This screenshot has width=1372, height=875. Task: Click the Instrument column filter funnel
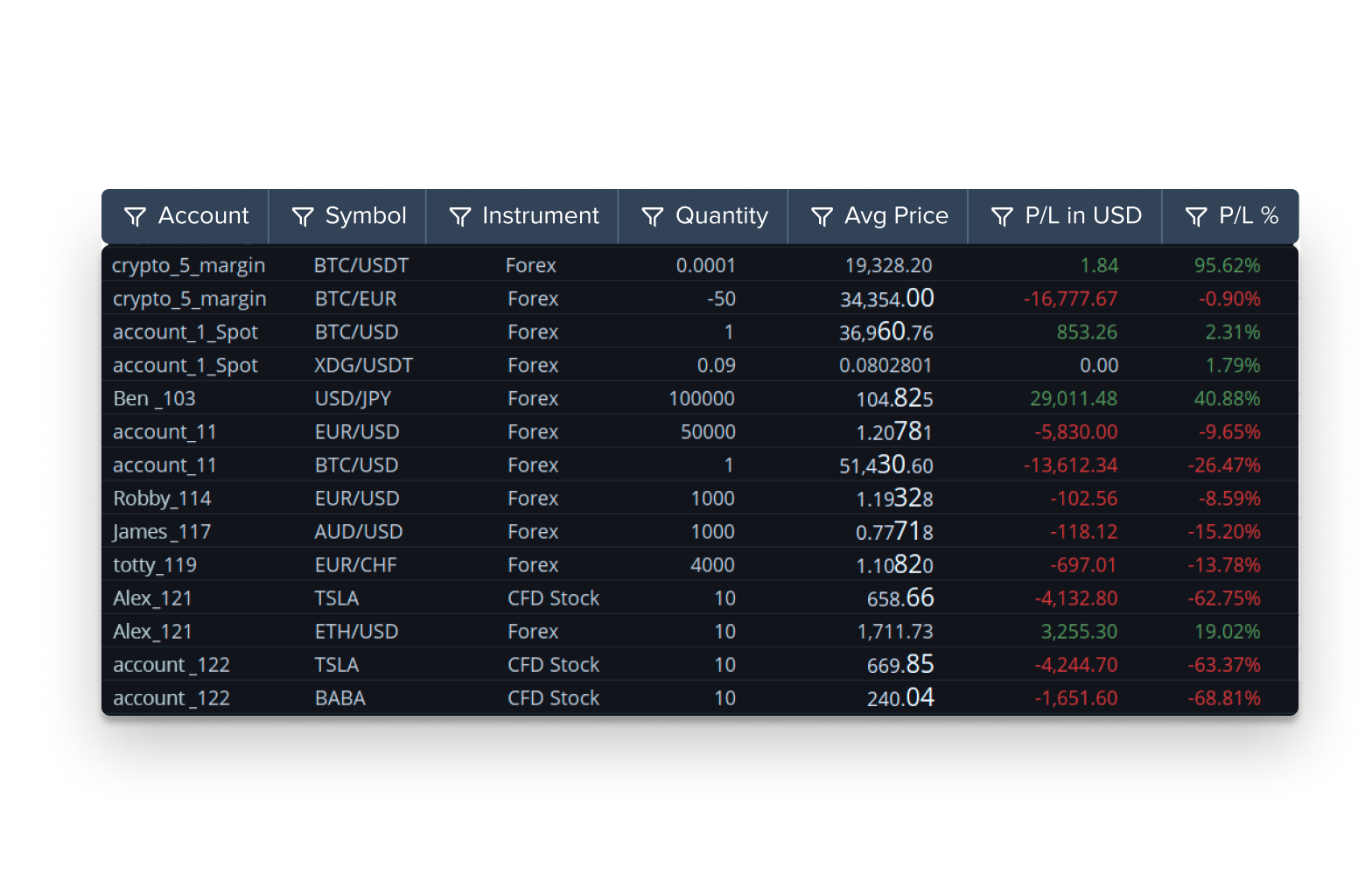[x=460, y=217]
